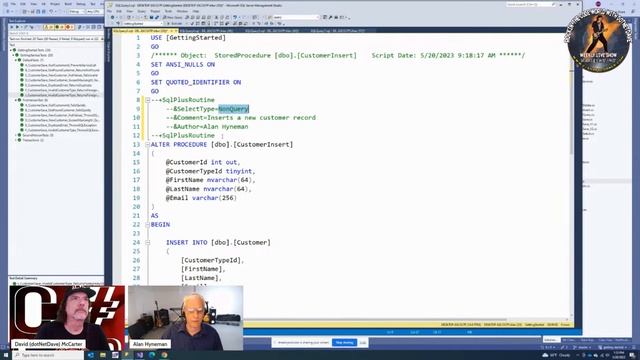Image resolution: width=640 pixels, height=360 pixels.
Task: Open the File menu in SQL Server Management Studio
Action: pos(109,11)
